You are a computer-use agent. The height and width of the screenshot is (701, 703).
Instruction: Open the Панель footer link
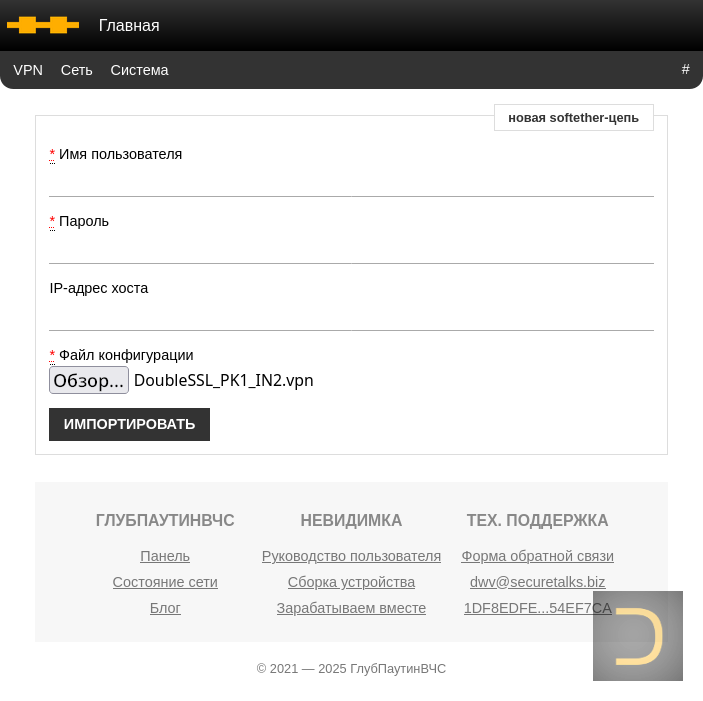coord(165,556)
